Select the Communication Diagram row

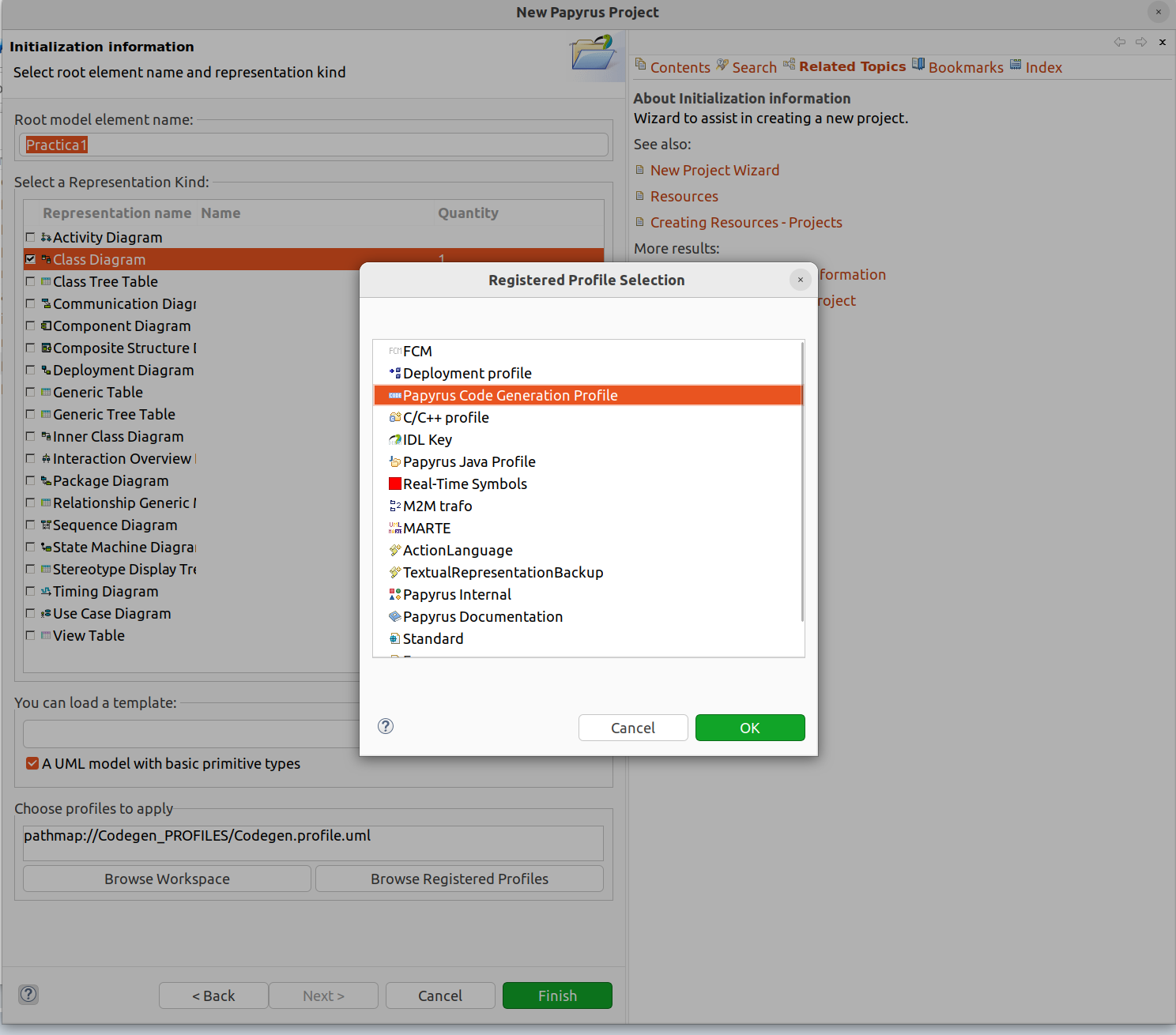[190, 303]
